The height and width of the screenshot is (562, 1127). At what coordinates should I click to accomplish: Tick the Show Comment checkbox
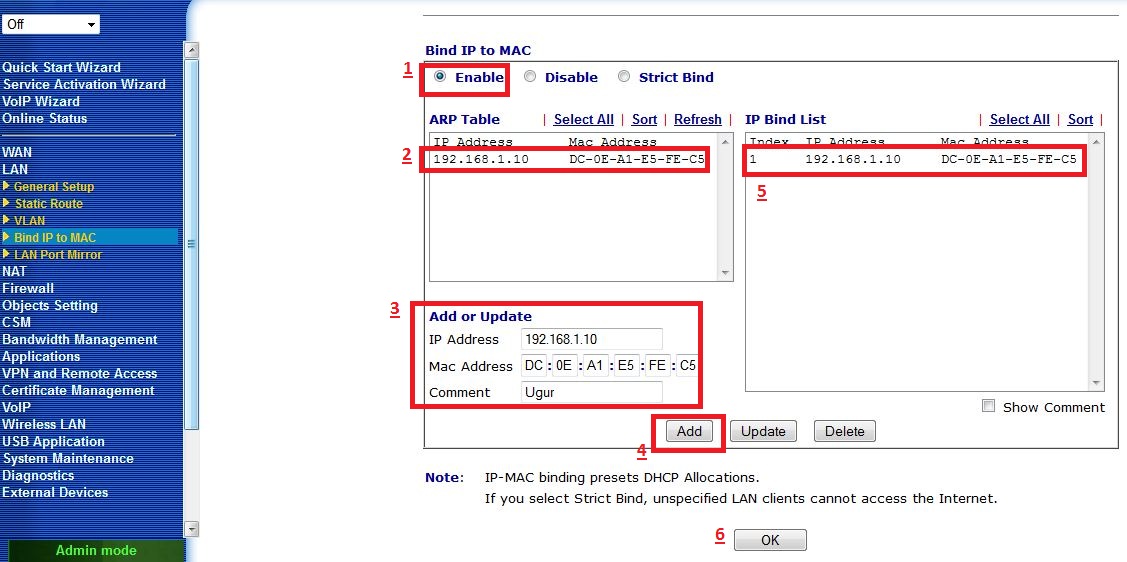point(989,406)
